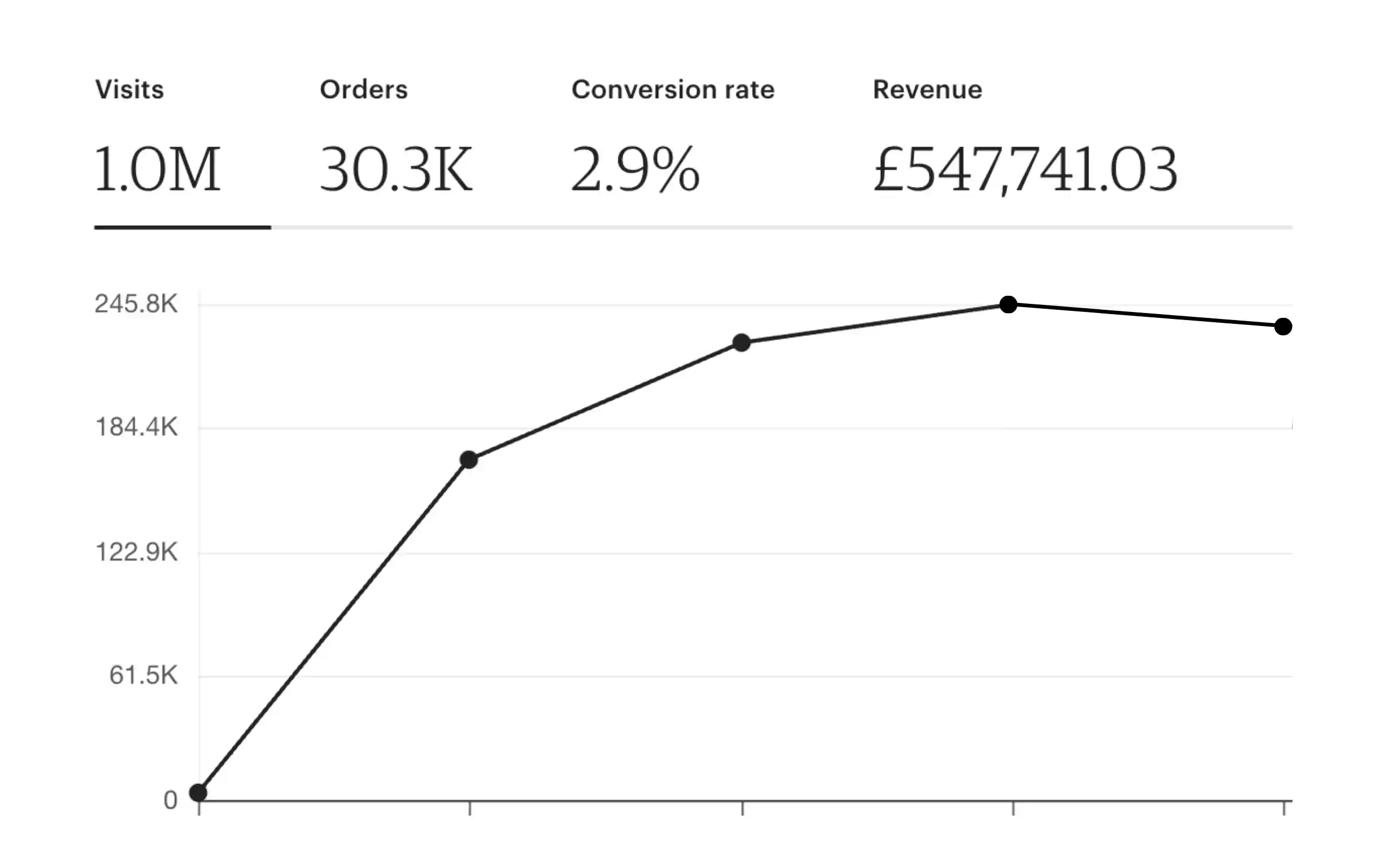Click the 0 label on the y-axis
This screenshot has height=868, width=1380.
tap(170, 801)
